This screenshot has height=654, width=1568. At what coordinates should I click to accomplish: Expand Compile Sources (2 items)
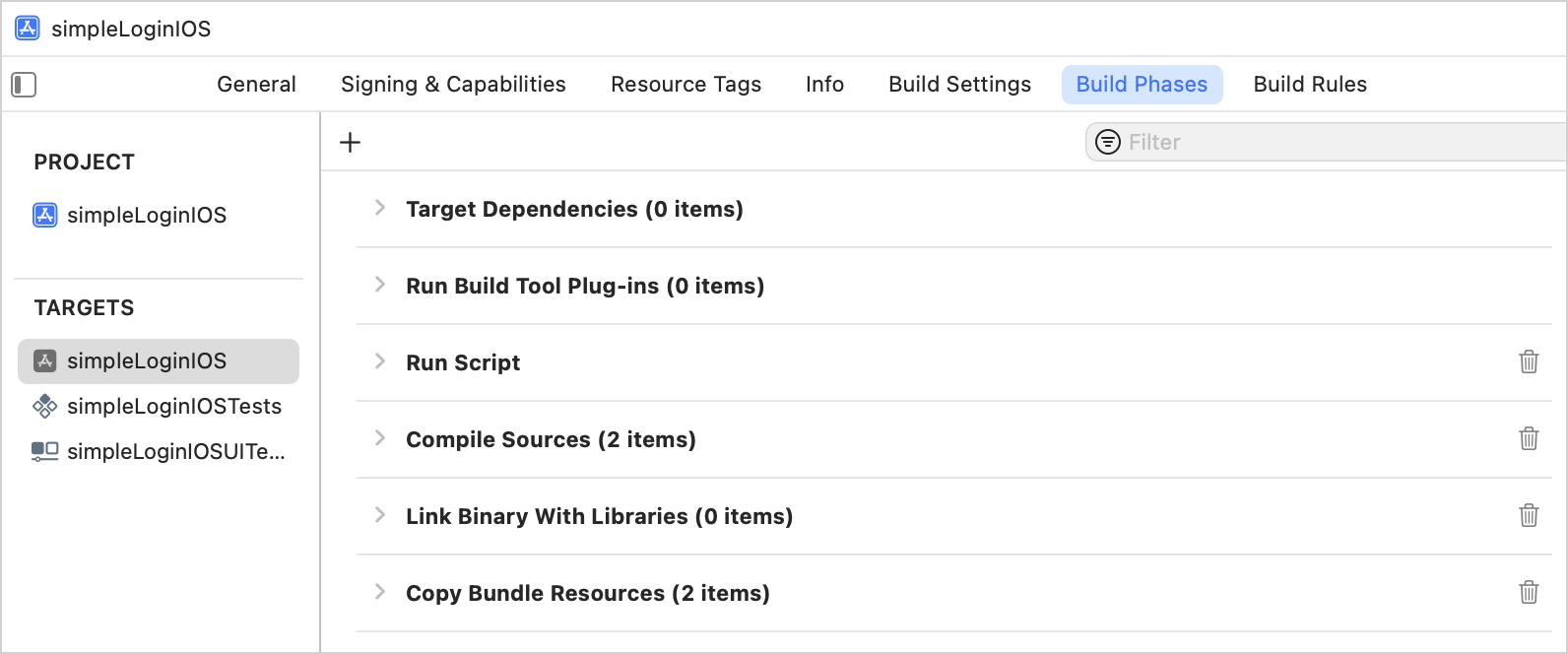[x=380, y=438]
